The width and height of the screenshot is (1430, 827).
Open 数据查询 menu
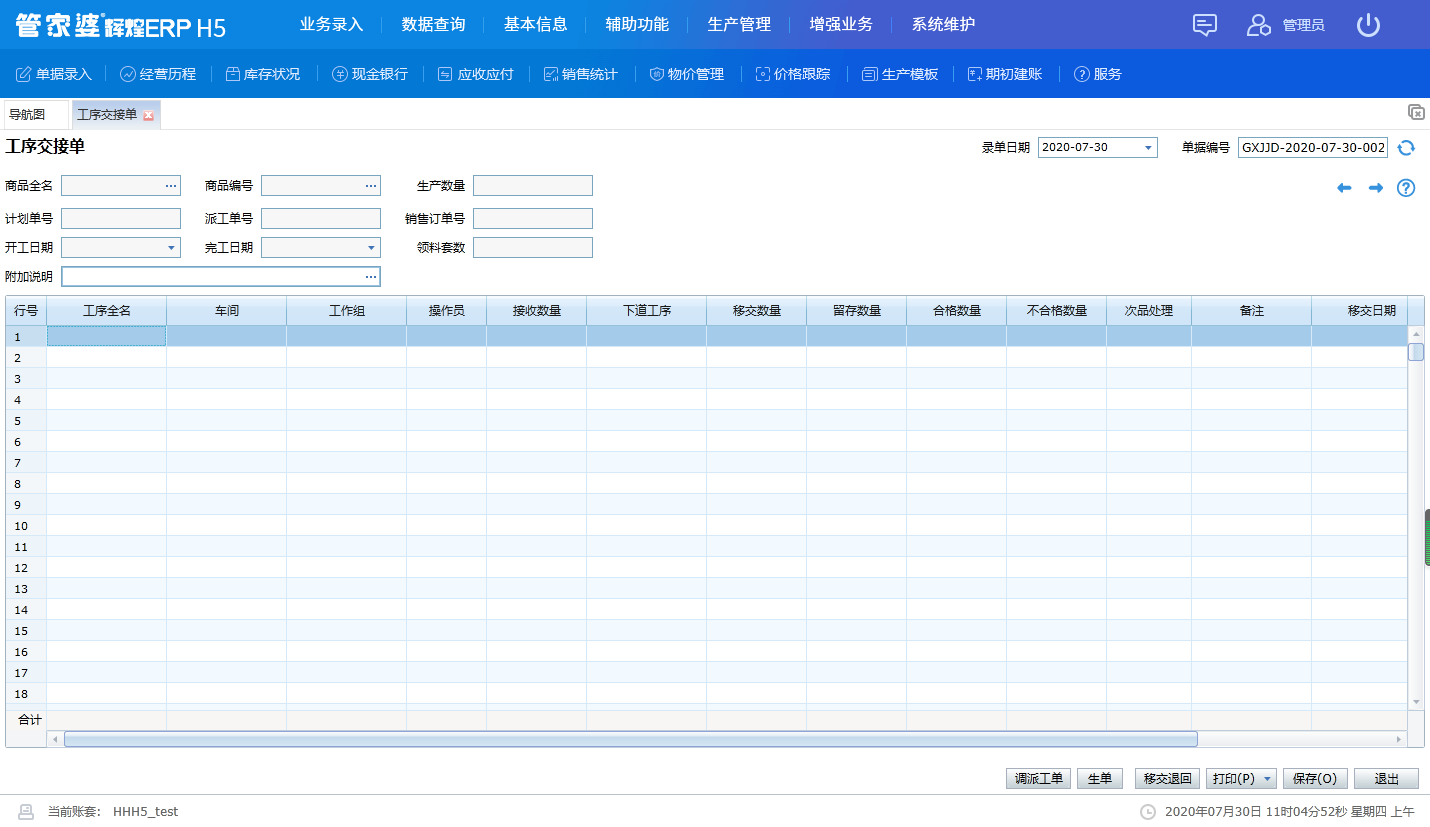click(433, 25)
